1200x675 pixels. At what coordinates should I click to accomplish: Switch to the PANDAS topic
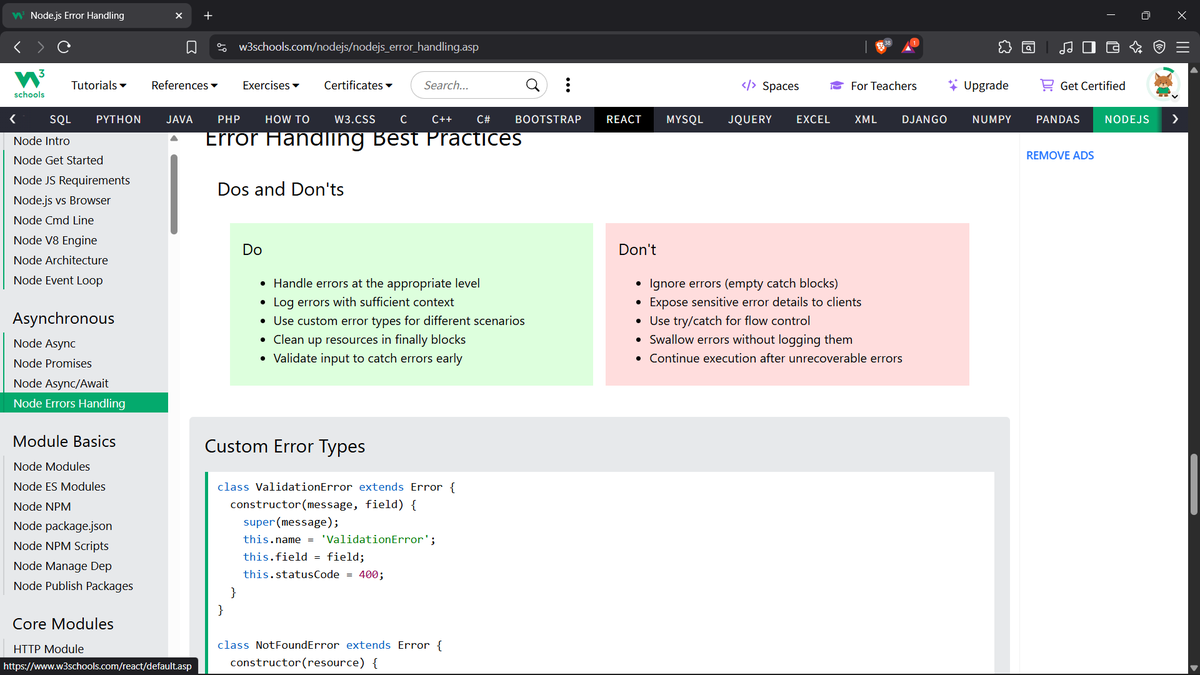[x=1058, y=119]
